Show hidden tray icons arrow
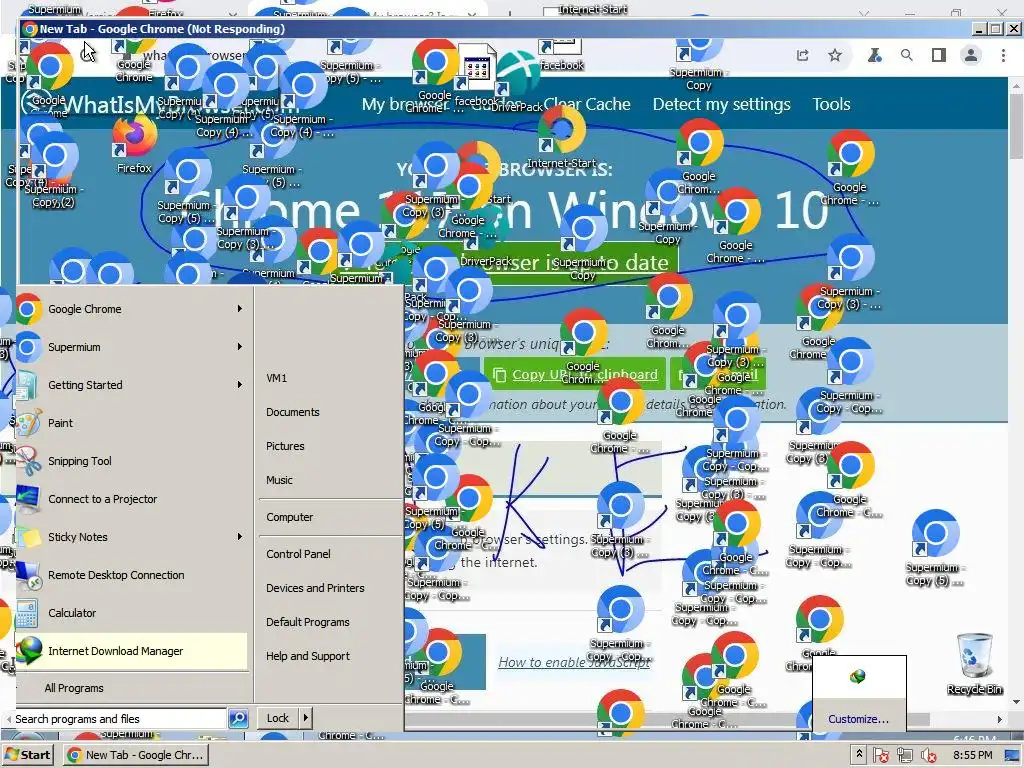Viewport: 1024px width, 768px height. 859,754
